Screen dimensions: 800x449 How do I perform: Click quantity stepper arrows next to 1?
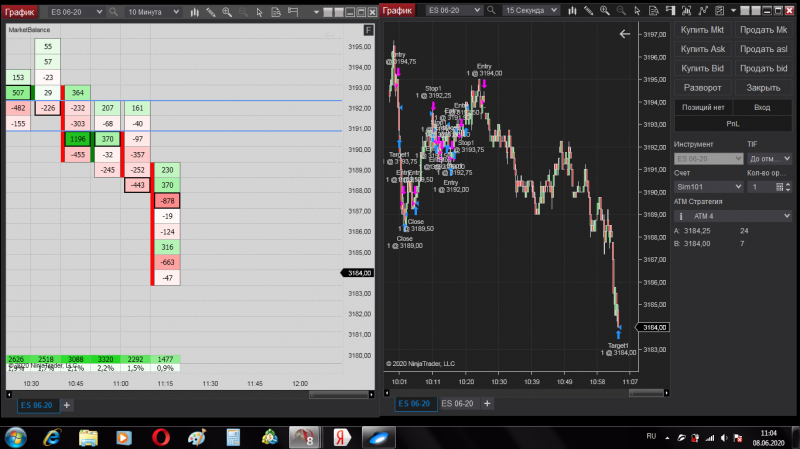pyautogui.click(x=788, y=187)
